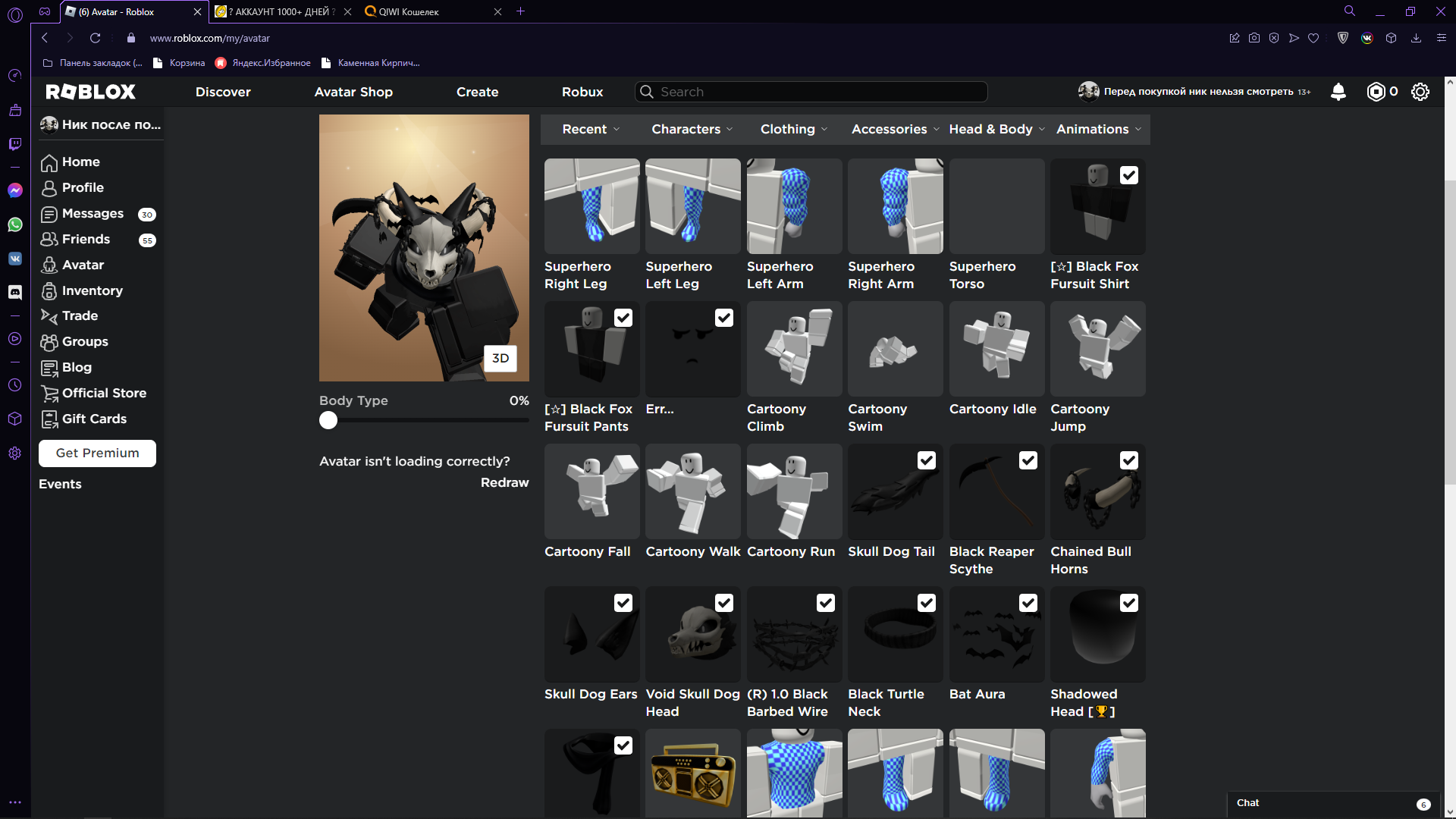Click the browser address bar URL
This screenshot has width=1456, height=819.
tap(209, 38)
